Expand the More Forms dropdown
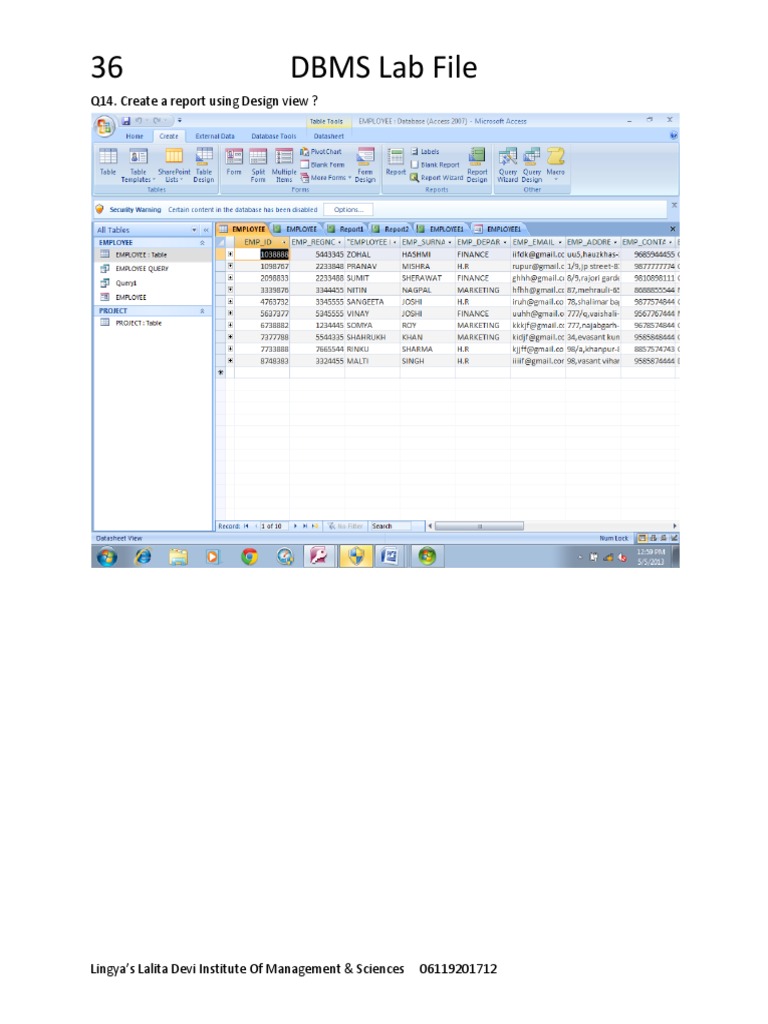The image size is (768, 1024). pyautogui.click(x=325, y=178)
